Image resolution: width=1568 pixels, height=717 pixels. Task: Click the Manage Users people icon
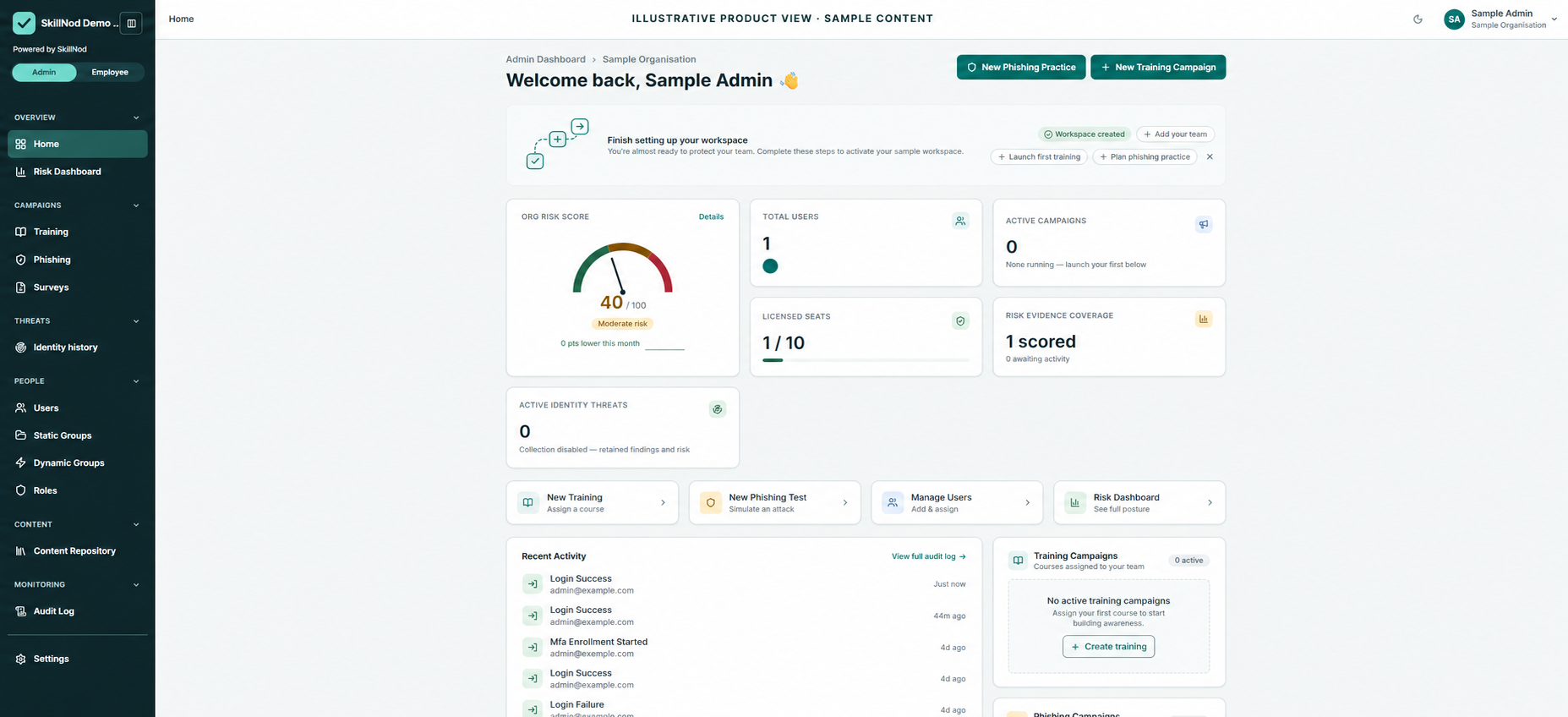click(x=893, y=503)
